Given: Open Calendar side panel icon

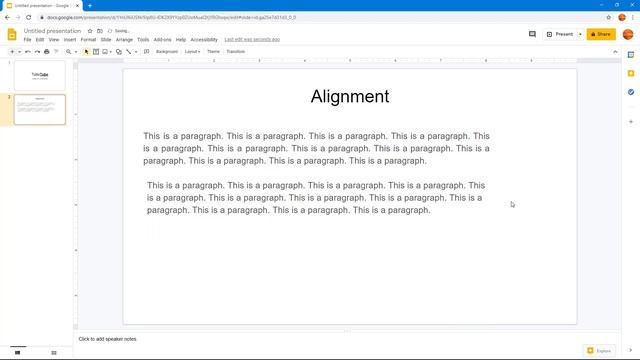Looking at the screenshot, I should pyautogui.click(x=631, y=55).
